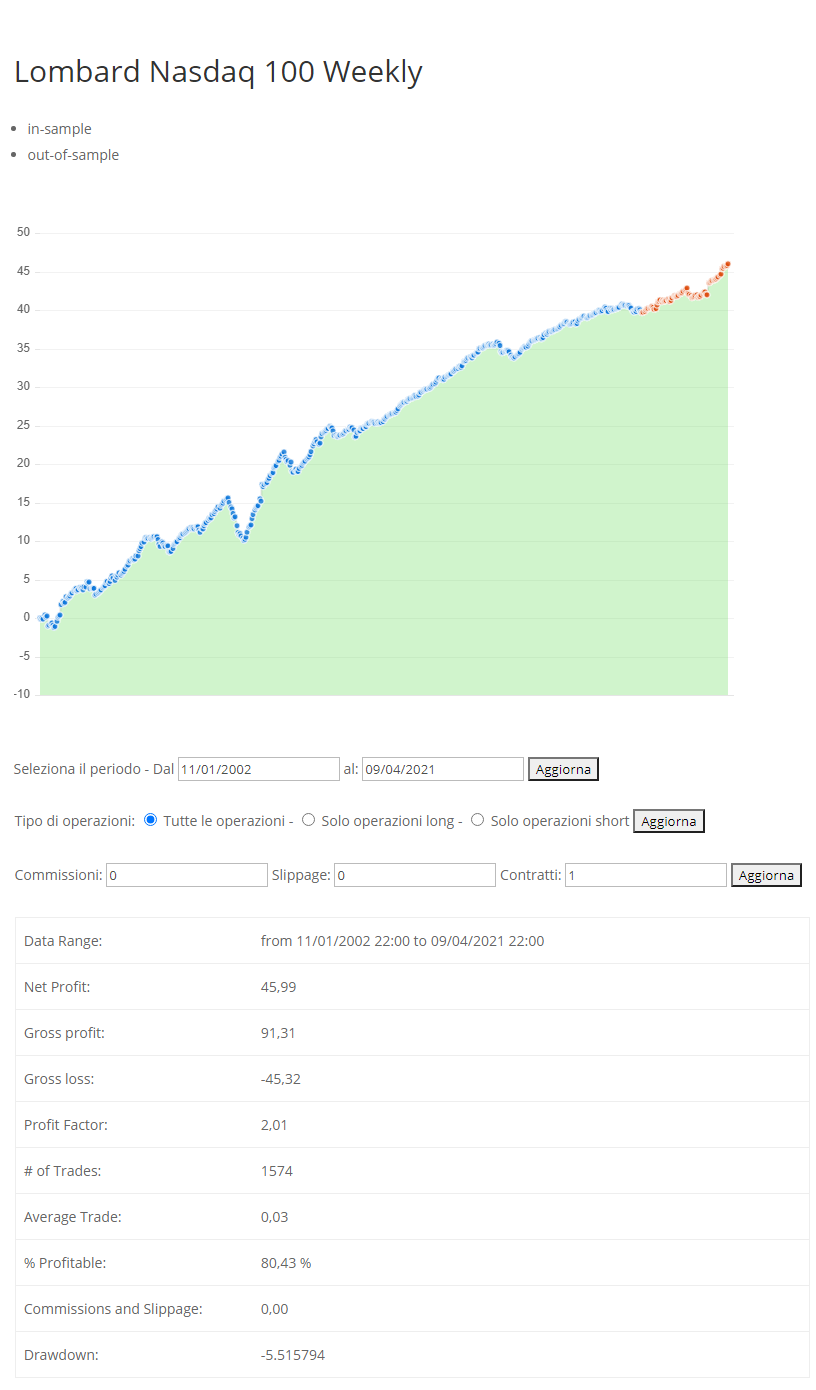The height and width of the screenshot is (1390, 816).
Task: Click the "Commissions and Slippage:" row label
Action: tap(113, 1309)
